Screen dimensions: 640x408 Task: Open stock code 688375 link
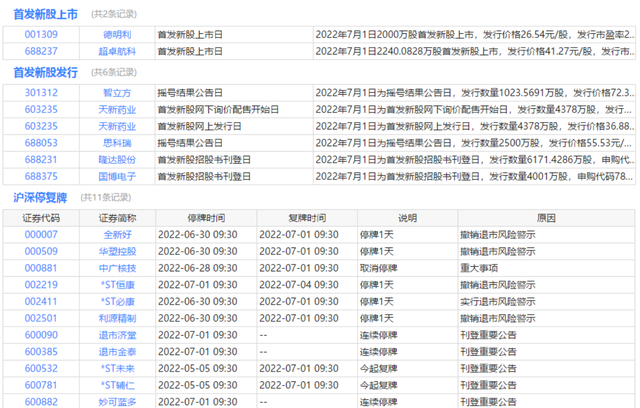coord(41,177)
